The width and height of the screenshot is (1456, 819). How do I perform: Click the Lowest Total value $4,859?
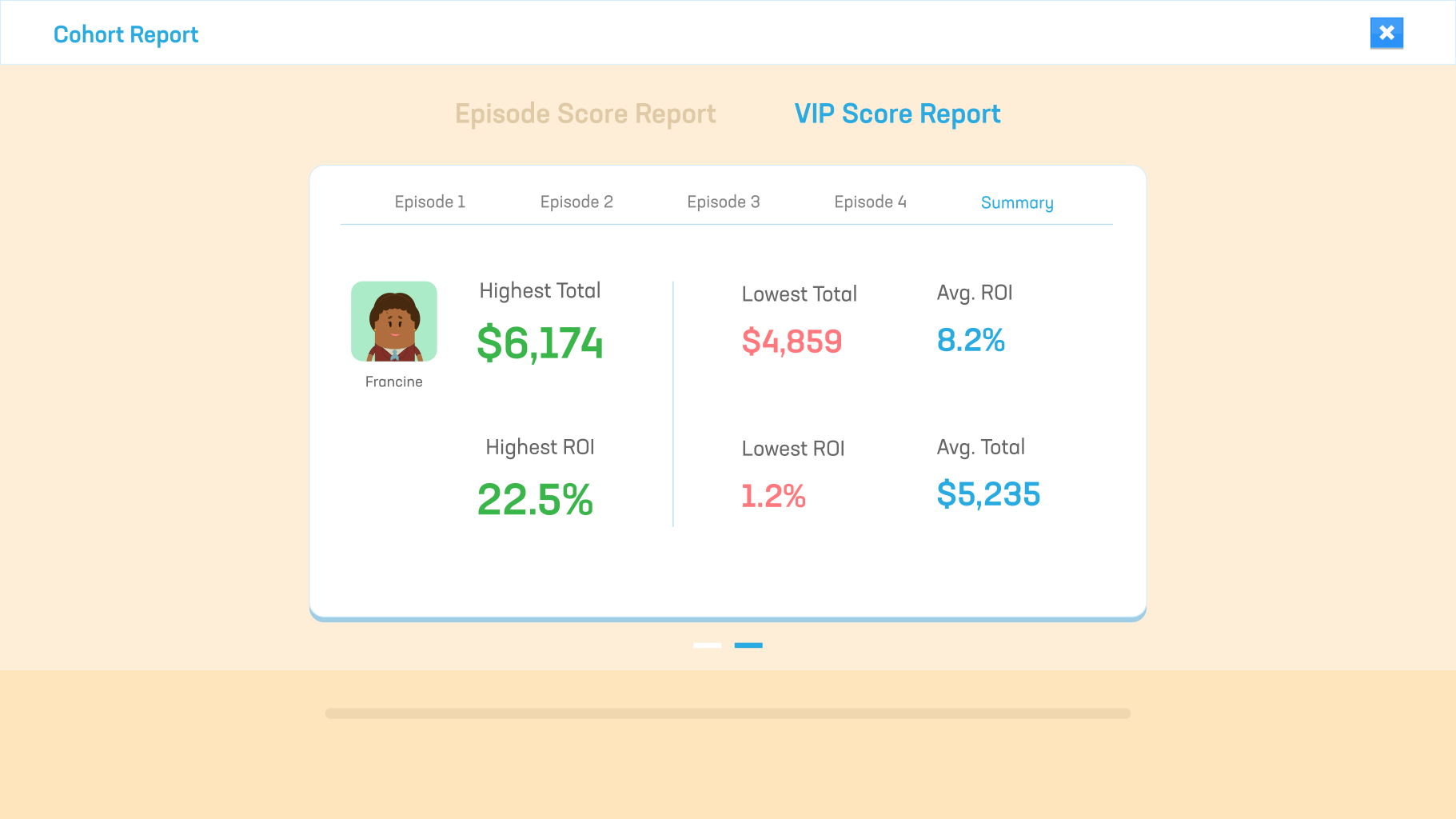click(792, 342)
